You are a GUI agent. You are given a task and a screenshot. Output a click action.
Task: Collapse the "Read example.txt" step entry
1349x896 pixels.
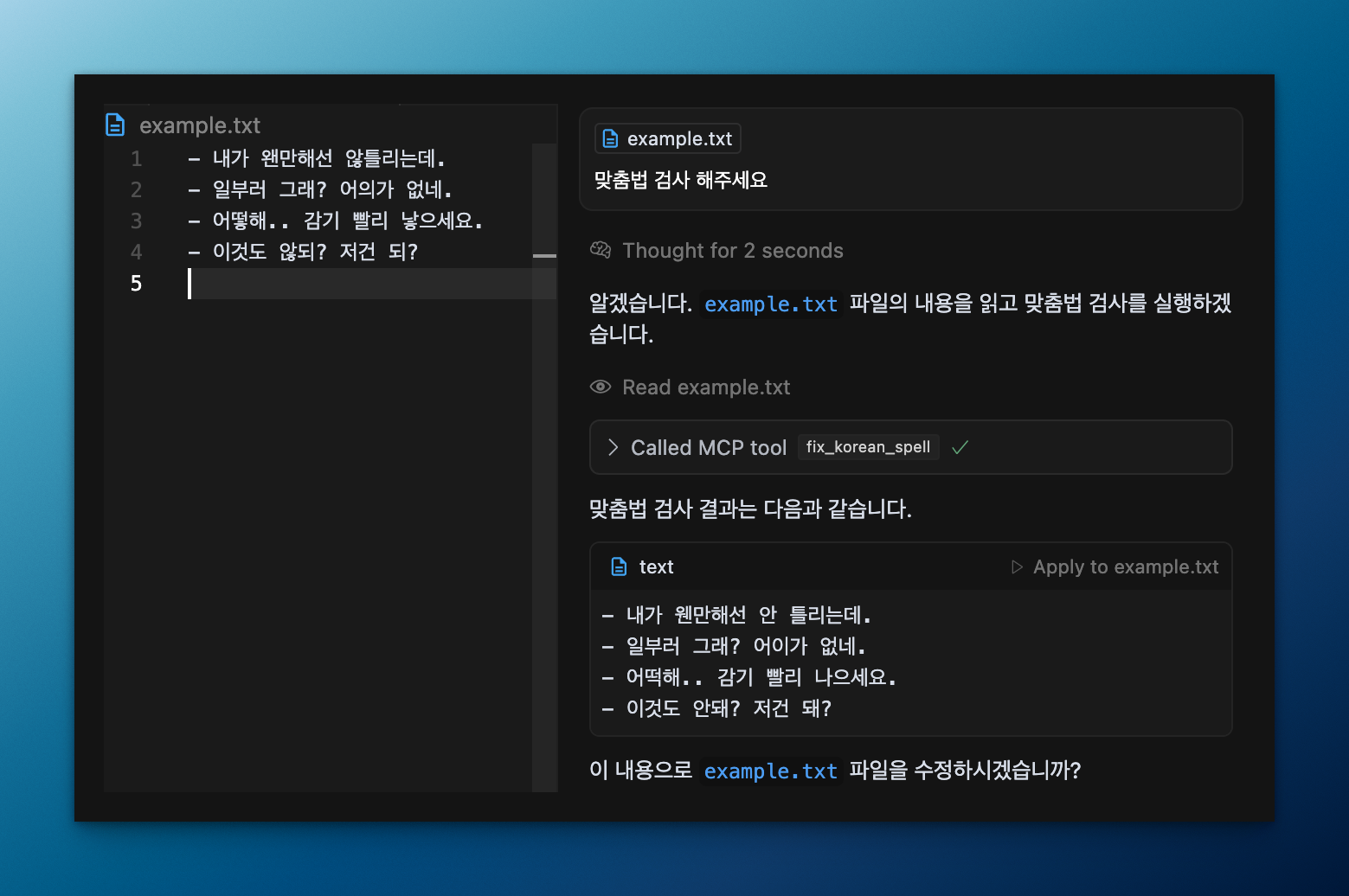[705, 387]
